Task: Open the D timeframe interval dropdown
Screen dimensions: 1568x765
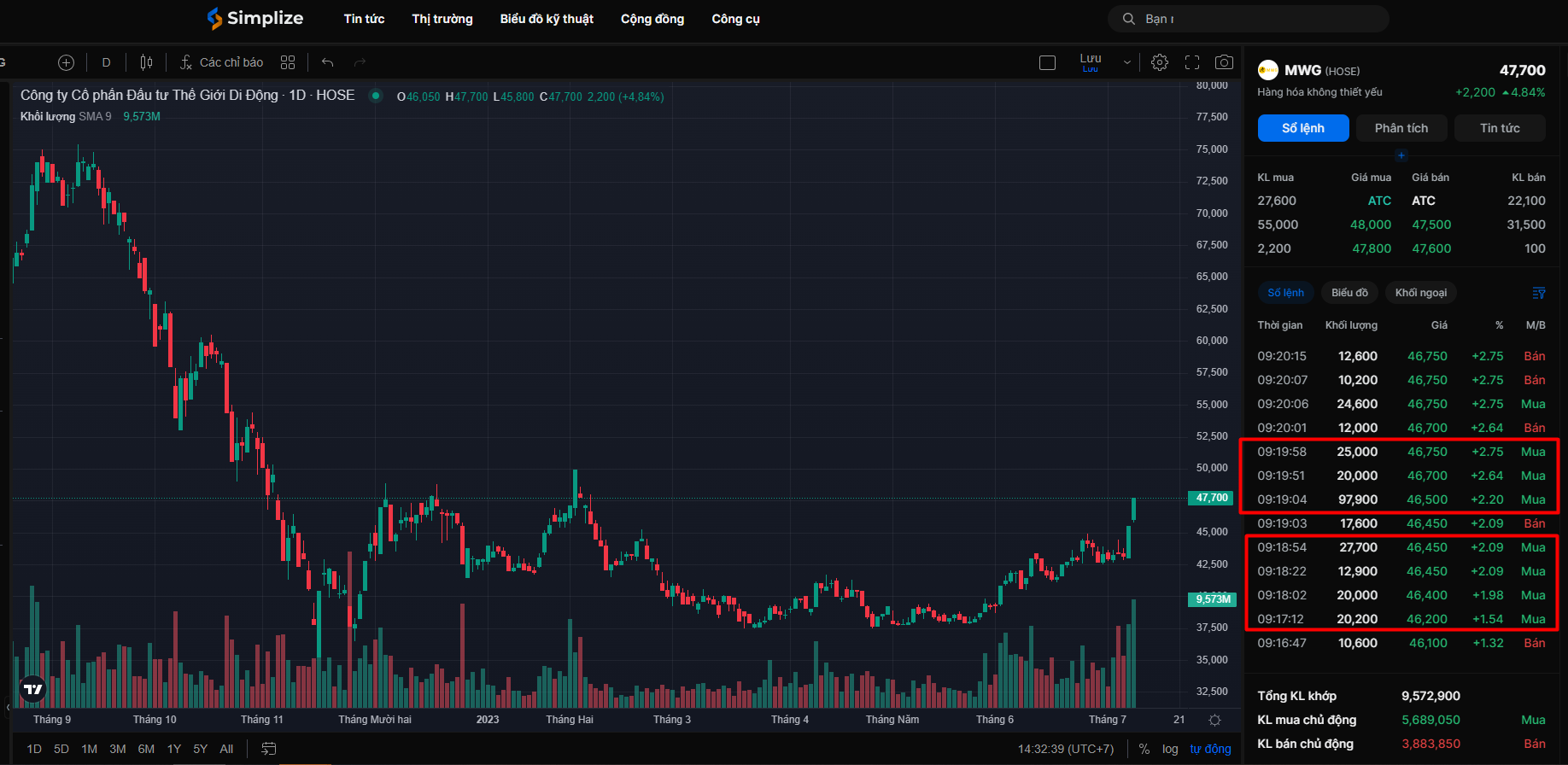Action: tap(106, 62)
